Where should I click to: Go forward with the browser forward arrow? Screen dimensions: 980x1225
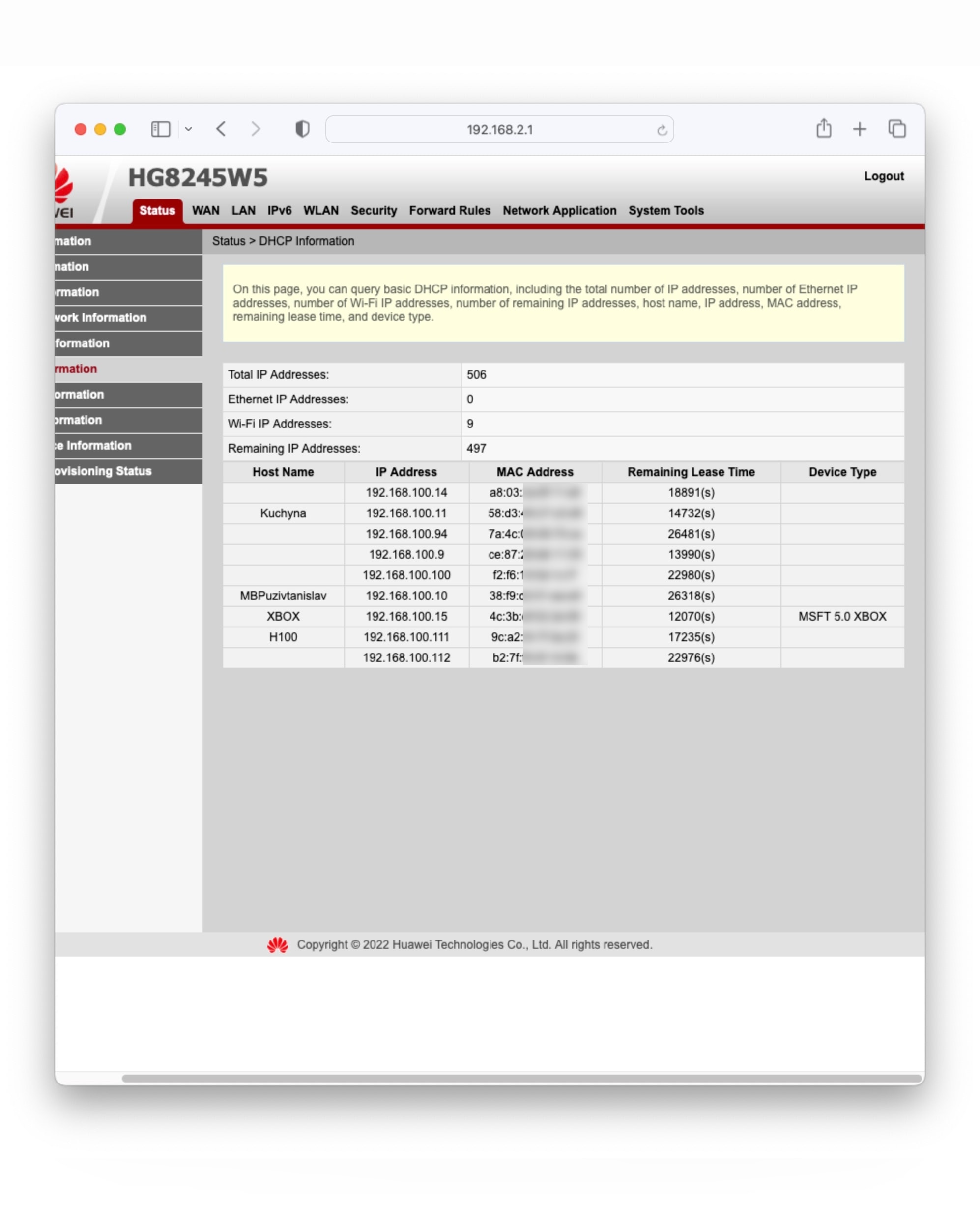tap(256, 129)
